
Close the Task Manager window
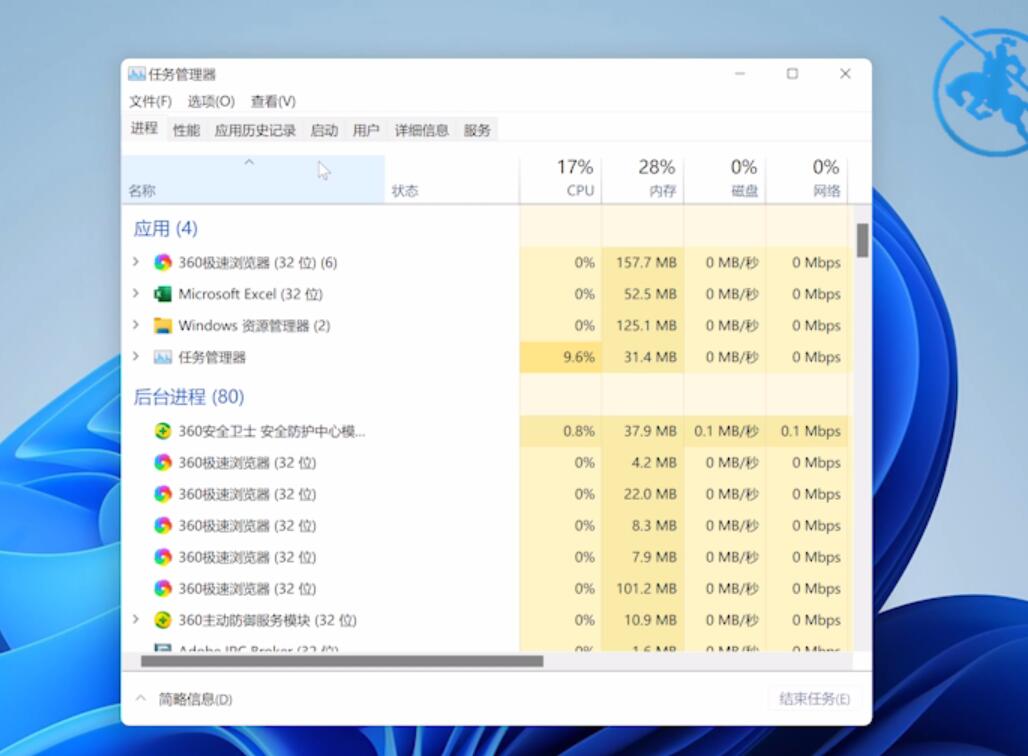[845, 73]
